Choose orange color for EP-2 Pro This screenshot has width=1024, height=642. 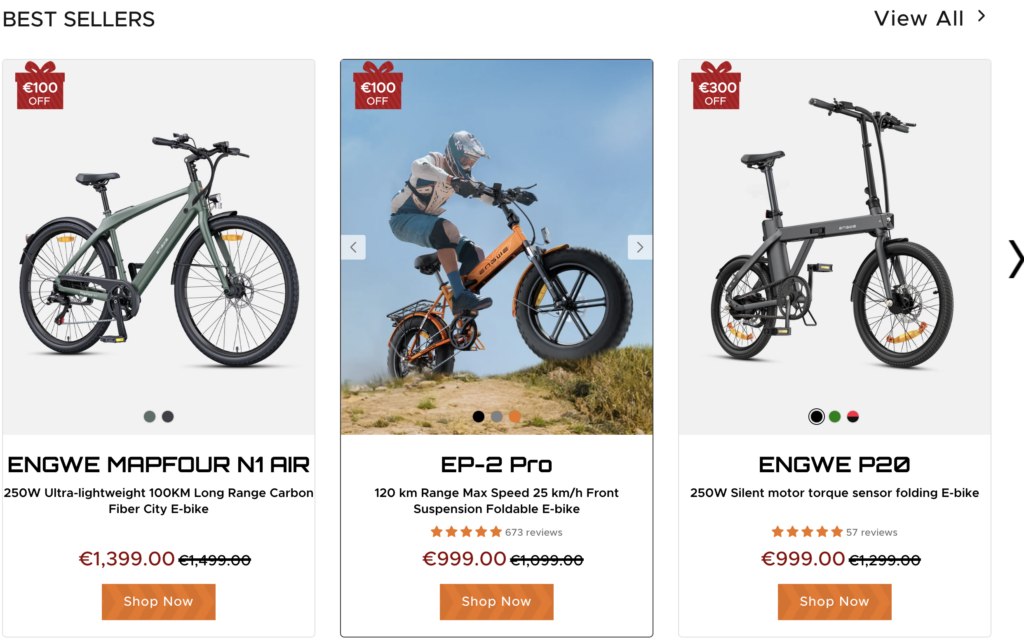[515, 417]
